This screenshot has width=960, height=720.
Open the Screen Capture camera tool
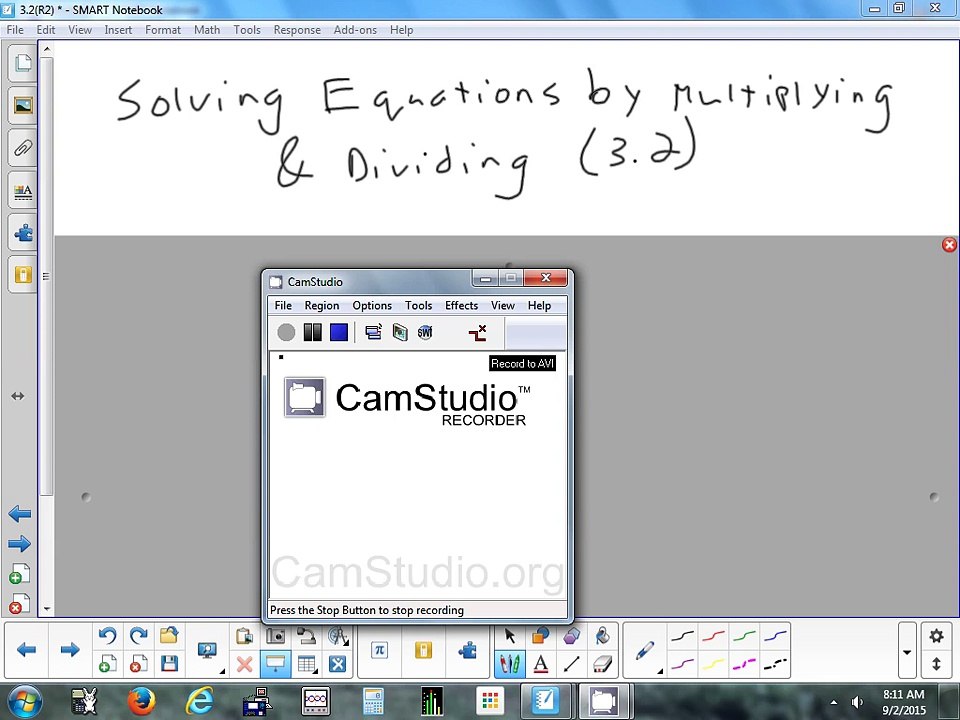(x=276, y=636)
